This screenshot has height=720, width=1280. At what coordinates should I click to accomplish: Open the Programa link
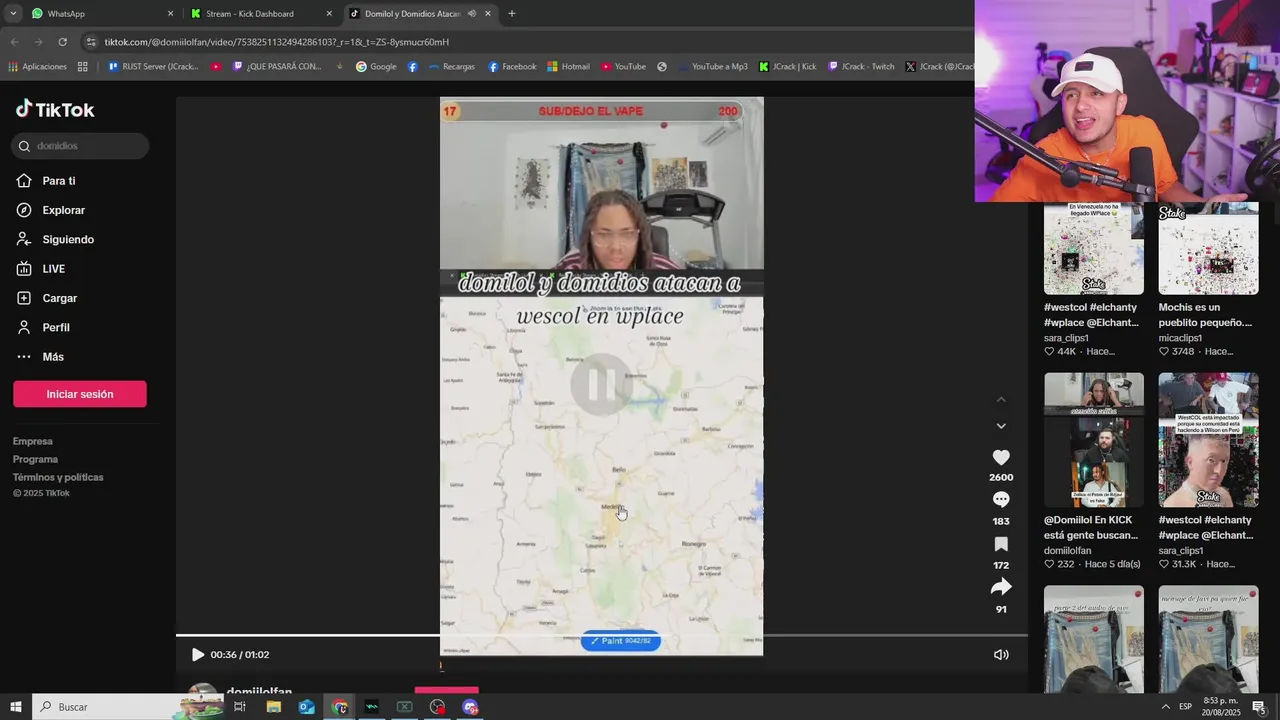[x=35, y=459]
